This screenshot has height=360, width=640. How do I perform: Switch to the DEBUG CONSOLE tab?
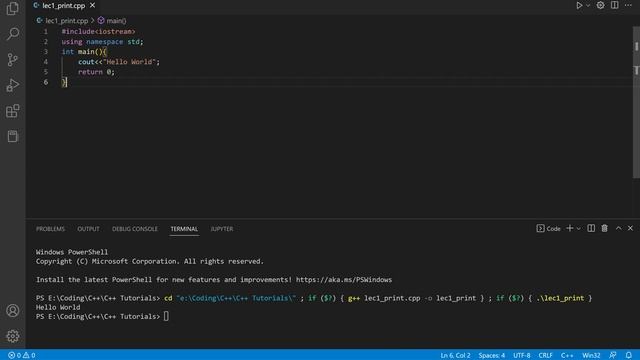pos(135,229)
